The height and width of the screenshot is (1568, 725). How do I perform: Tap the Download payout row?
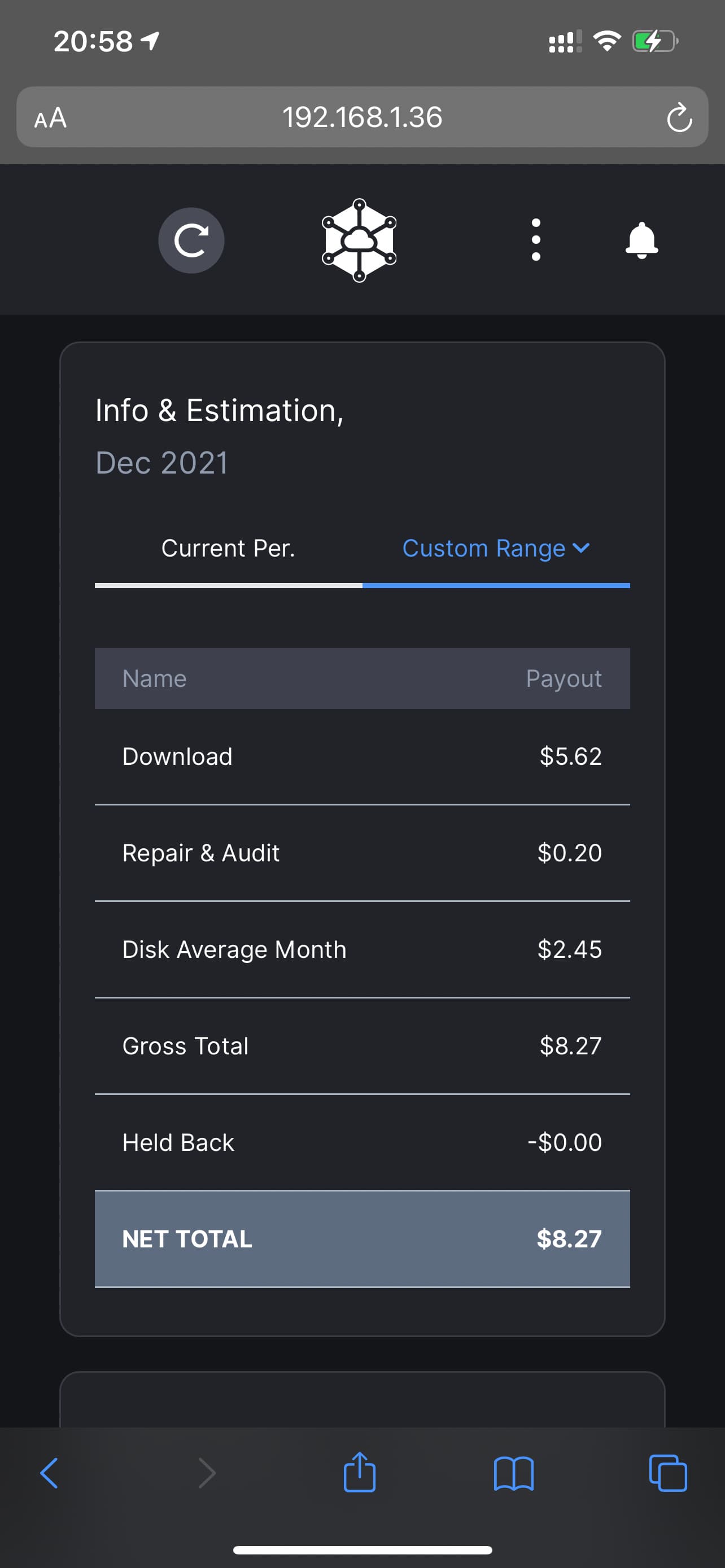(x=362, y=756)
